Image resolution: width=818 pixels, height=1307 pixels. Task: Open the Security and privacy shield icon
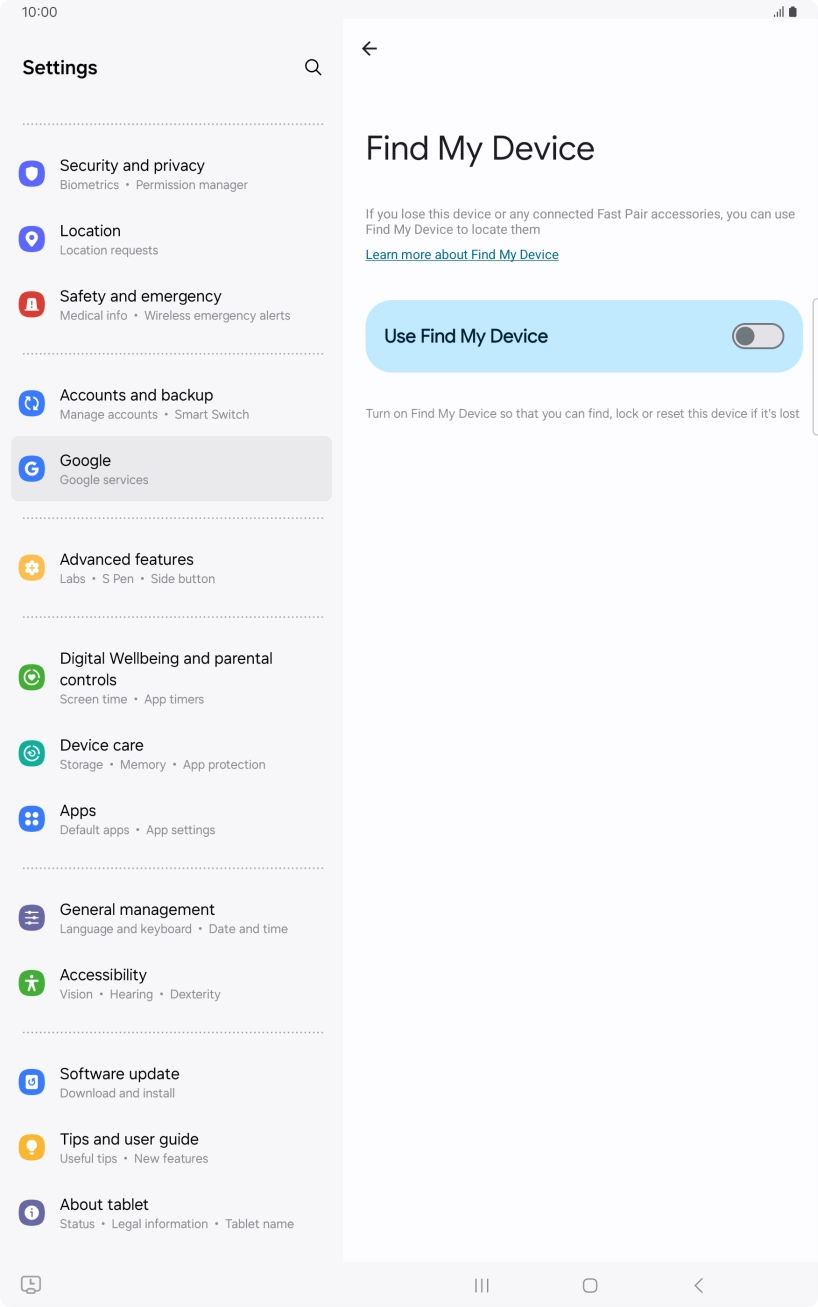click(32, 174)
